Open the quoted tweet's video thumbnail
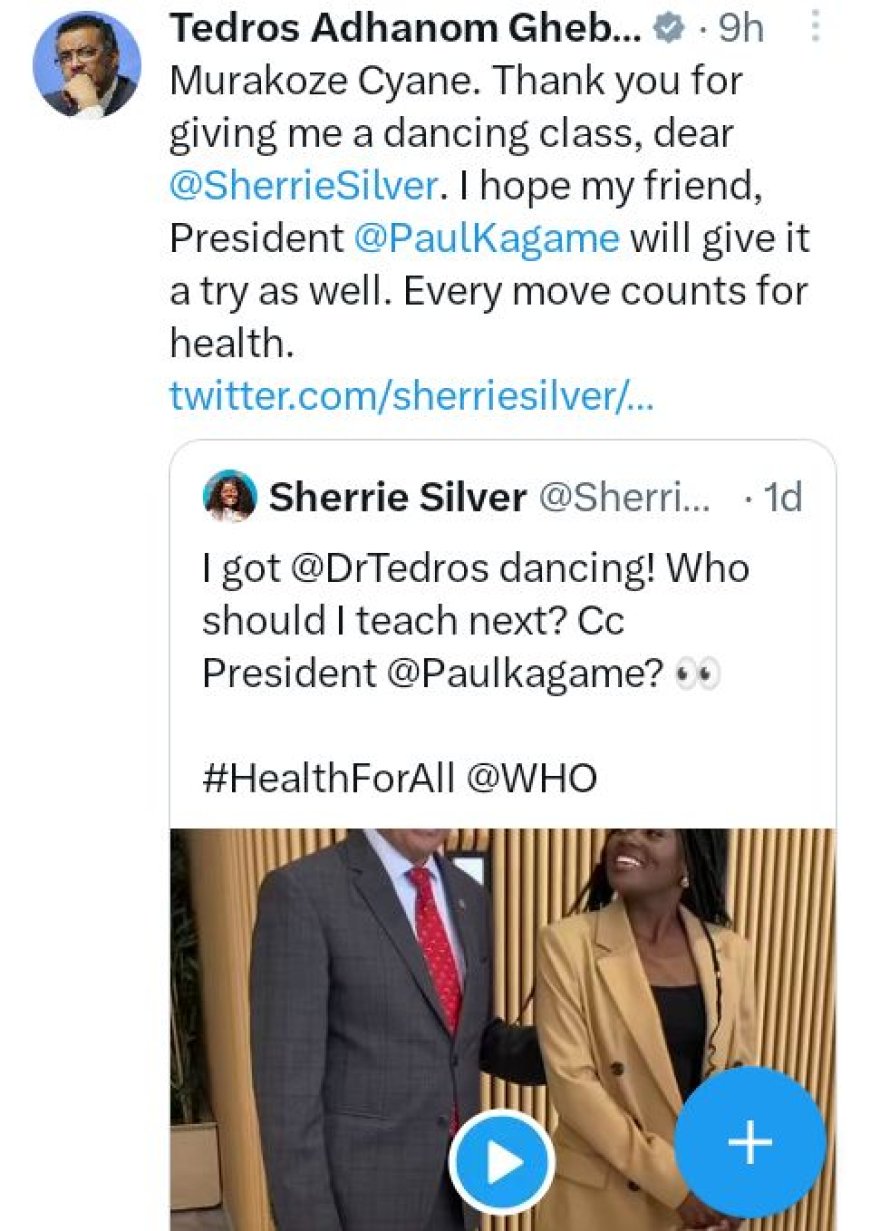The height and width of the screenshot is (1231, 870). [502, 1029]
